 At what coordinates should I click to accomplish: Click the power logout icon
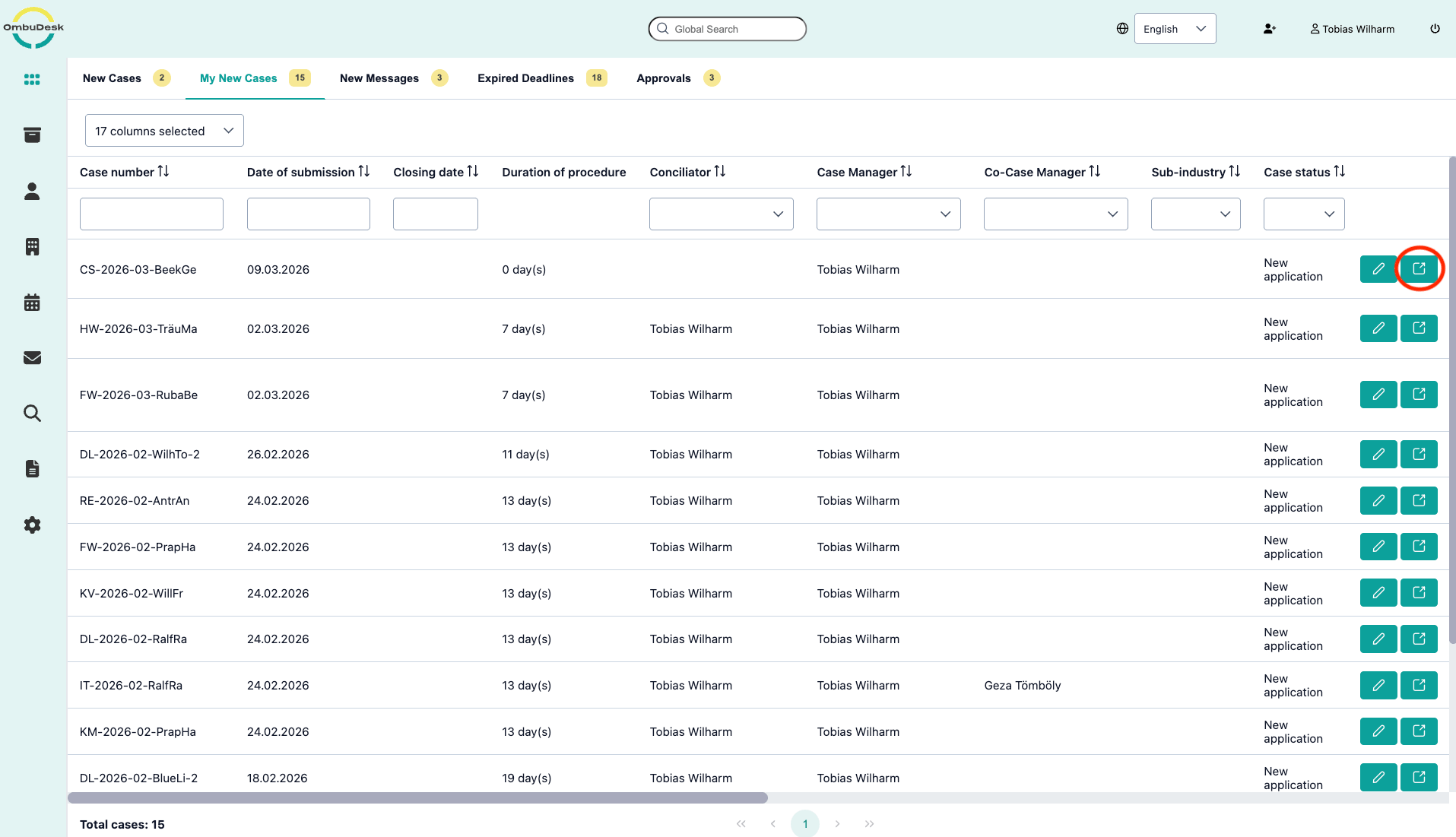click(1435, 29)
